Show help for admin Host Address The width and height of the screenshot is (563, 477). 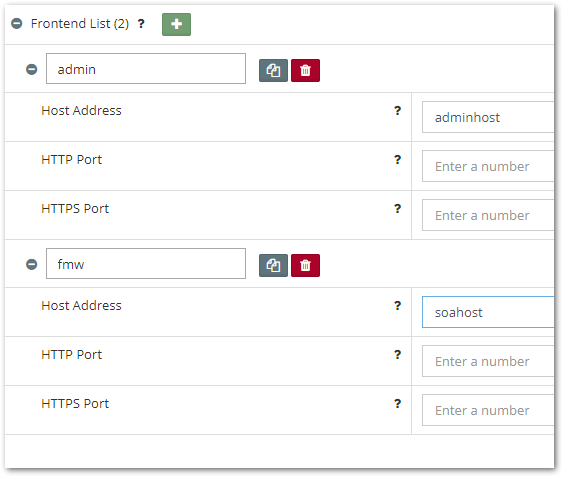coord(397,111)
